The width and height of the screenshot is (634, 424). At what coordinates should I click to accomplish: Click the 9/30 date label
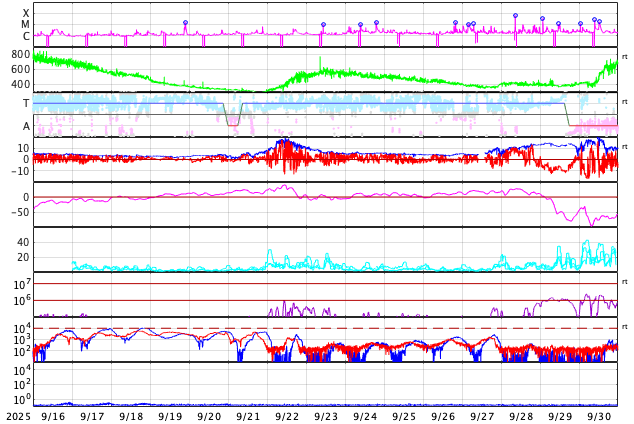[599, 416]
